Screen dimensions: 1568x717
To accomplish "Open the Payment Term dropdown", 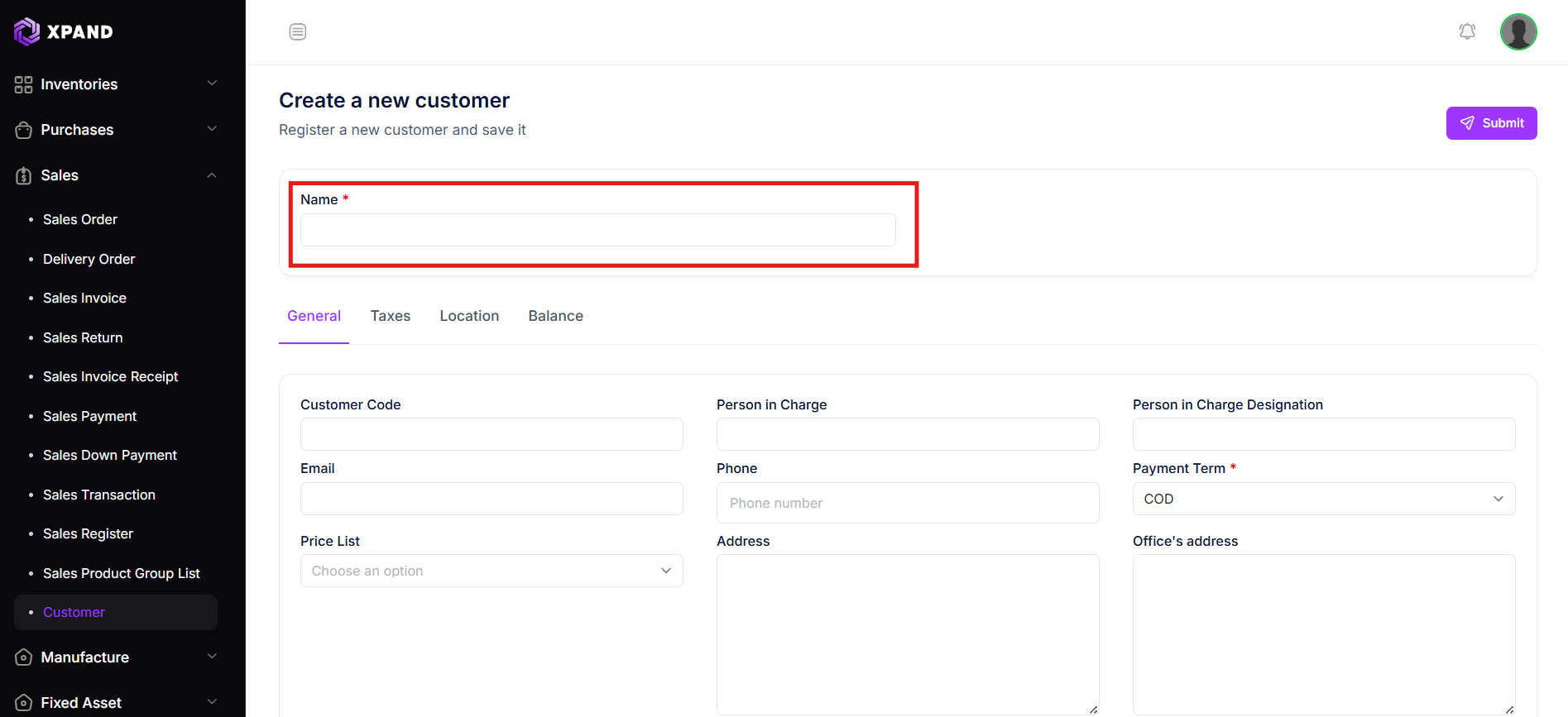I will pyautogui.click(x=1324, y=499).
